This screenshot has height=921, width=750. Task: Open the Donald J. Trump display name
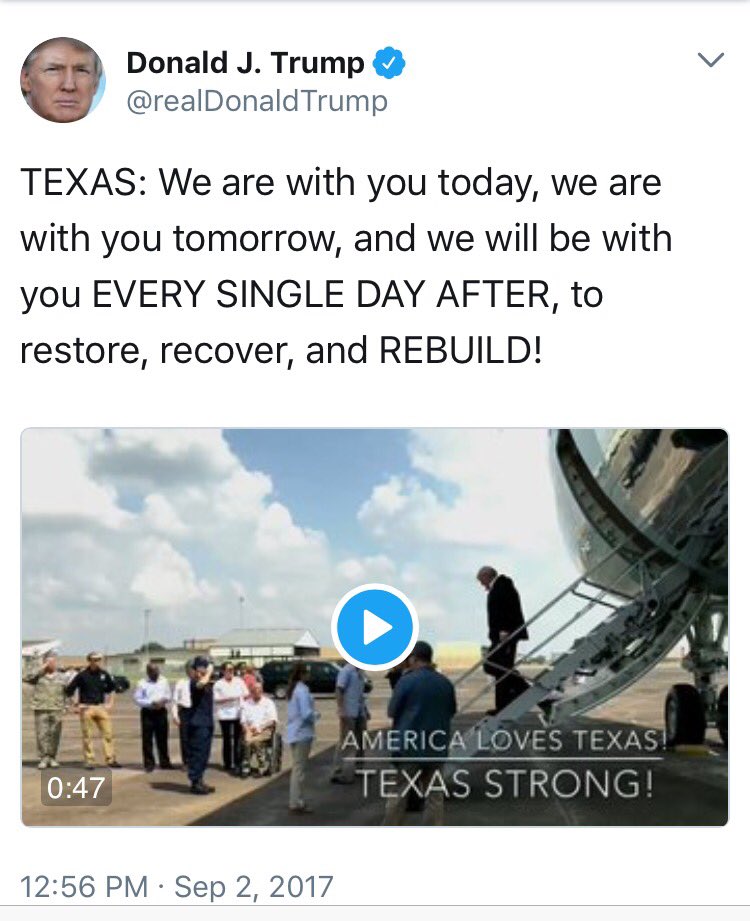pos(245,62)
